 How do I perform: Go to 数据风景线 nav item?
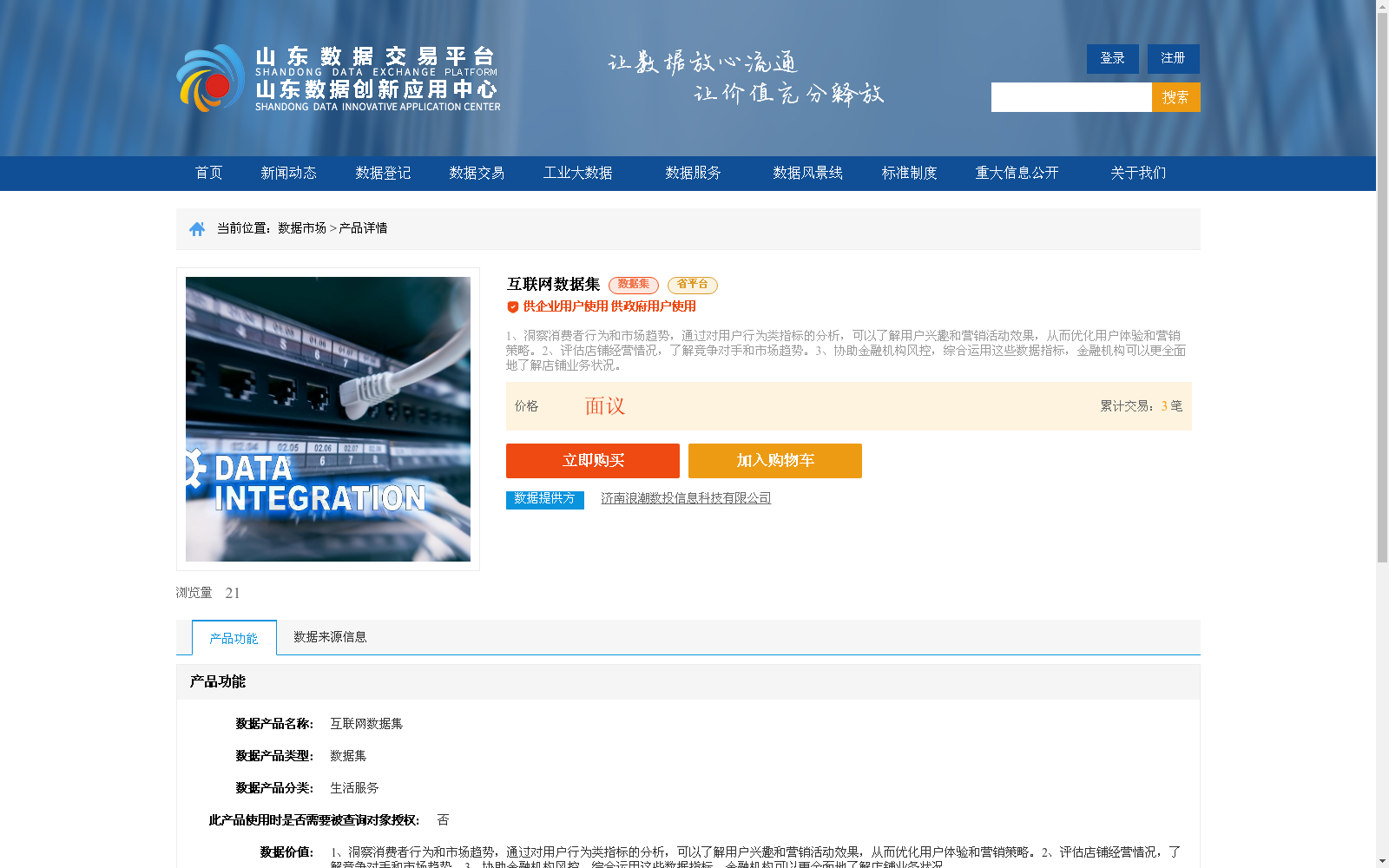808,173
